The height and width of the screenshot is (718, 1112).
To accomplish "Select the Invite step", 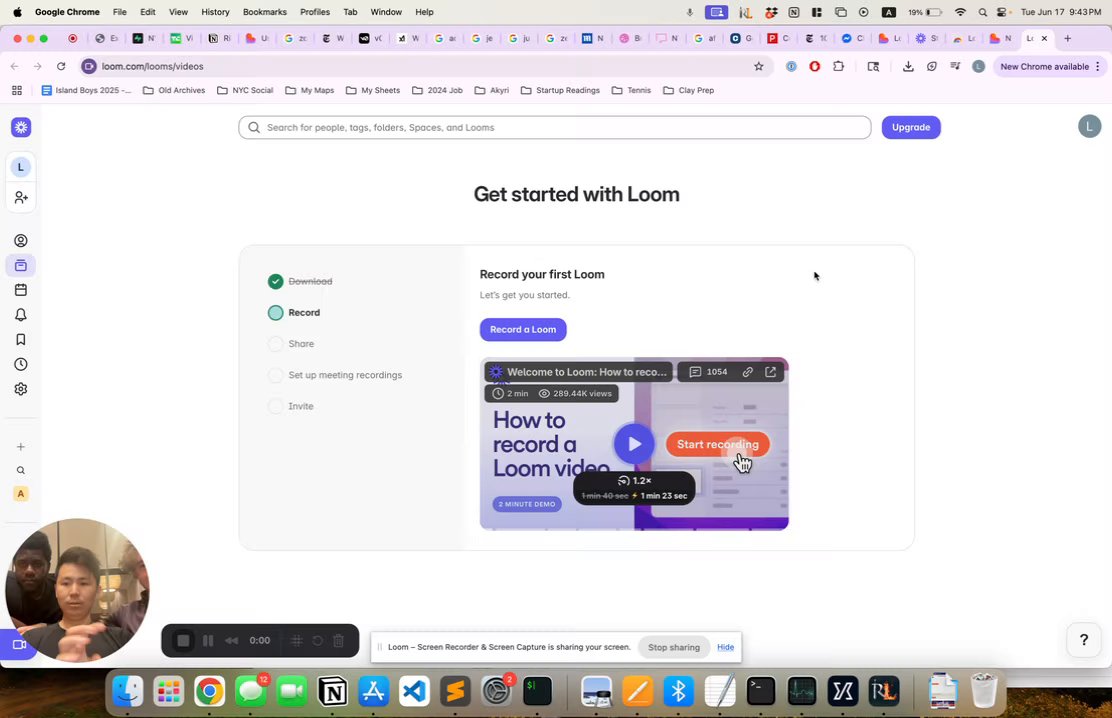I will (x=291, y=407).
